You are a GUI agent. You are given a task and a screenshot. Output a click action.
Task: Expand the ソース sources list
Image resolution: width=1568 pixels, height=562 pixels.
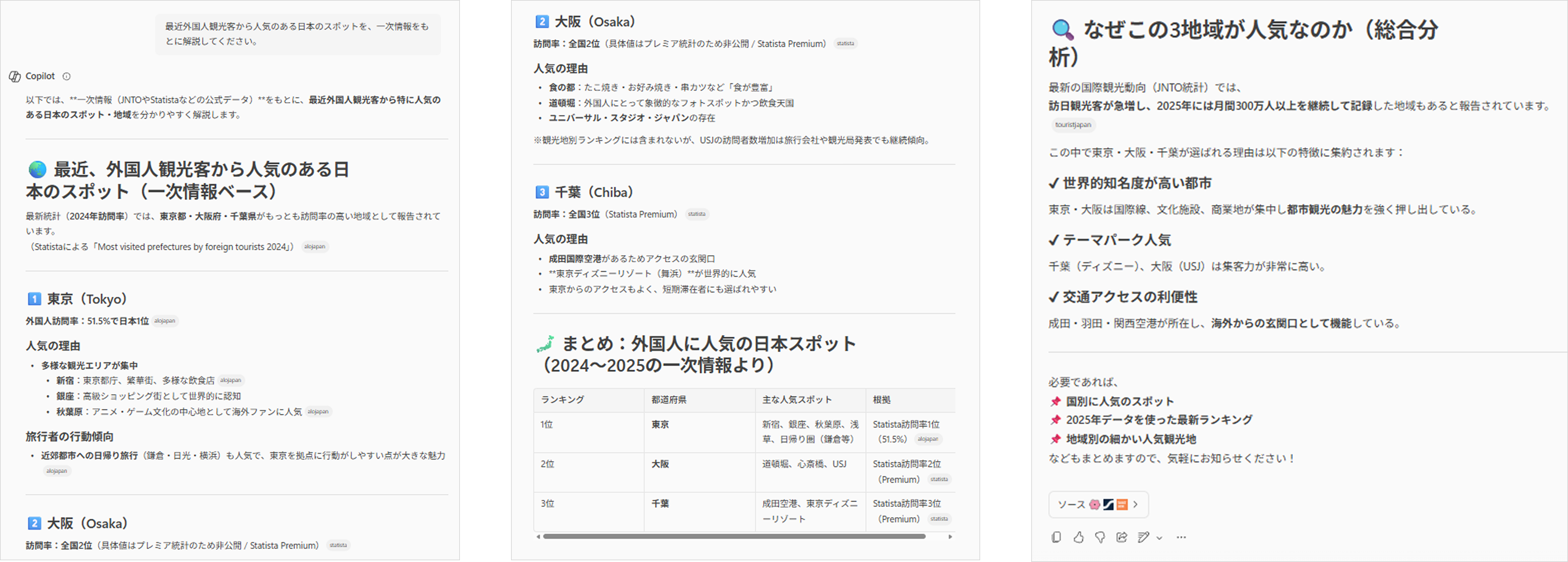click(1098, 504)
